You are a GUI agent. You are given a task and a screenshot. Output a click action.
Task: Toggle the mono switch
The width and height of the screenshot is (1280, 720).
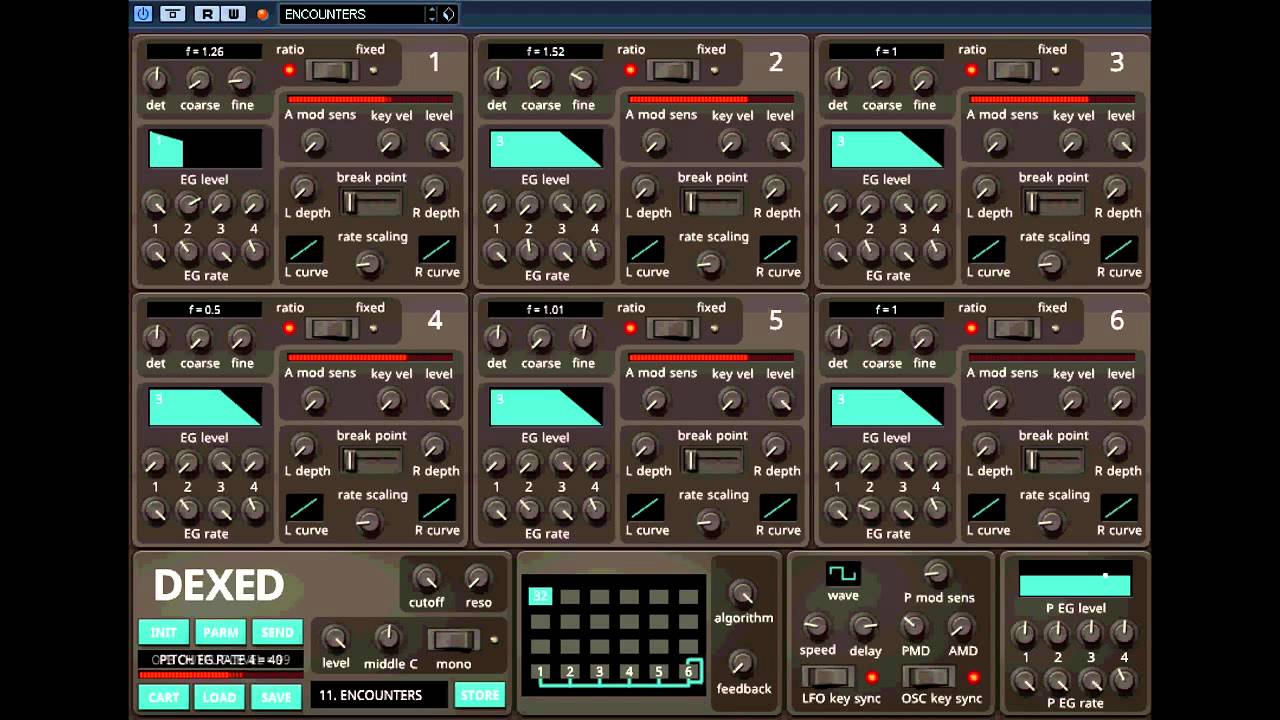tap(453, 639)
